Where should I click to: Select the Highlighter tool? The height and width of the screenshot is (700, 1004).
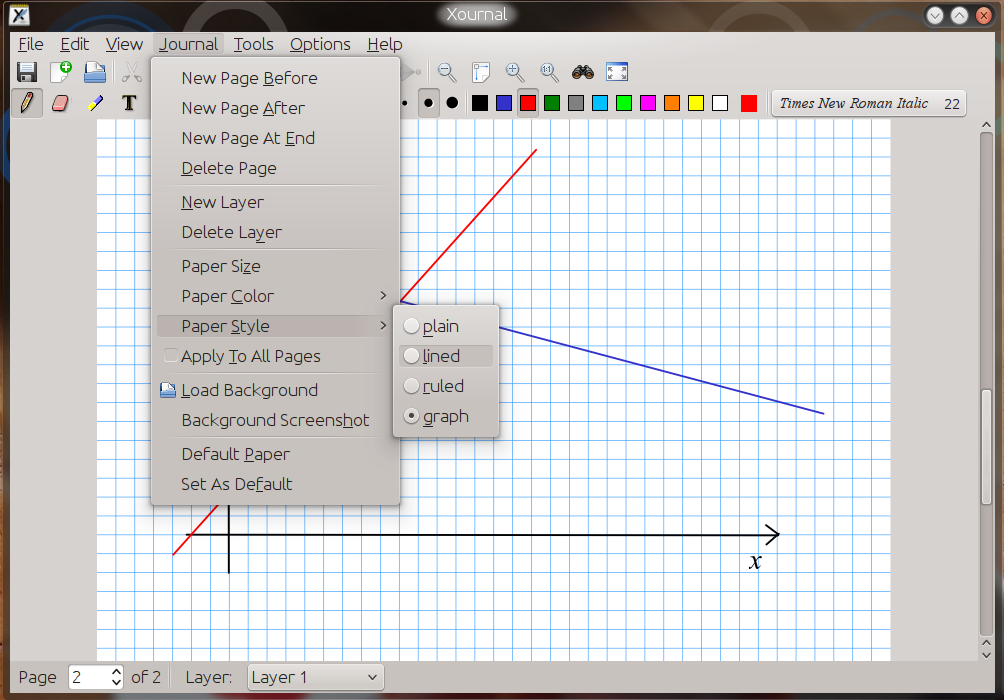(x=95, y=103)
